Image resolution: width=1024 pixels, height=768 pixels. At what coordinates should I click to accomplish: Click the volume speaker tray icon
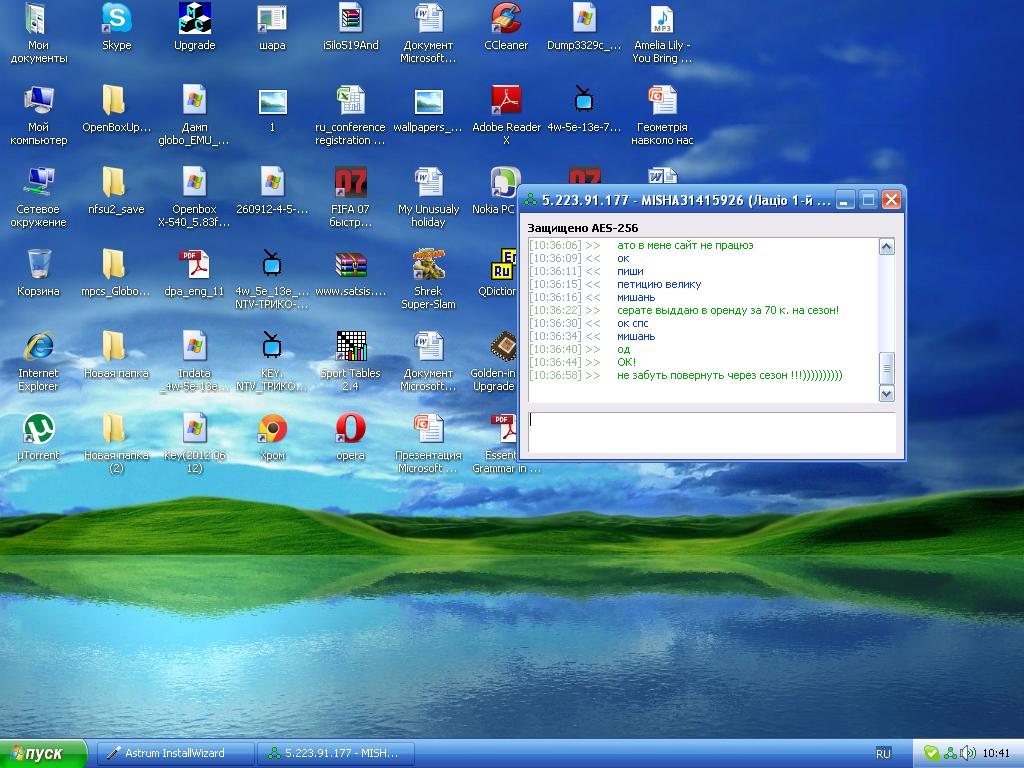pos(968,754)
